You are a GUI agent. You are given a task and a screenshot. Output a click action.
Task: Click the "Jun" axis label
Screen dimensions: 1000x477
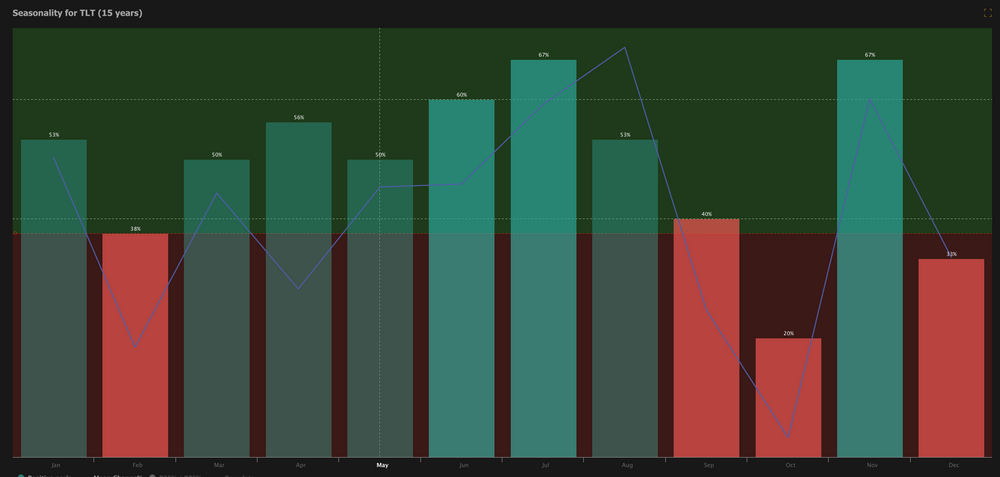tap(464, 466)
